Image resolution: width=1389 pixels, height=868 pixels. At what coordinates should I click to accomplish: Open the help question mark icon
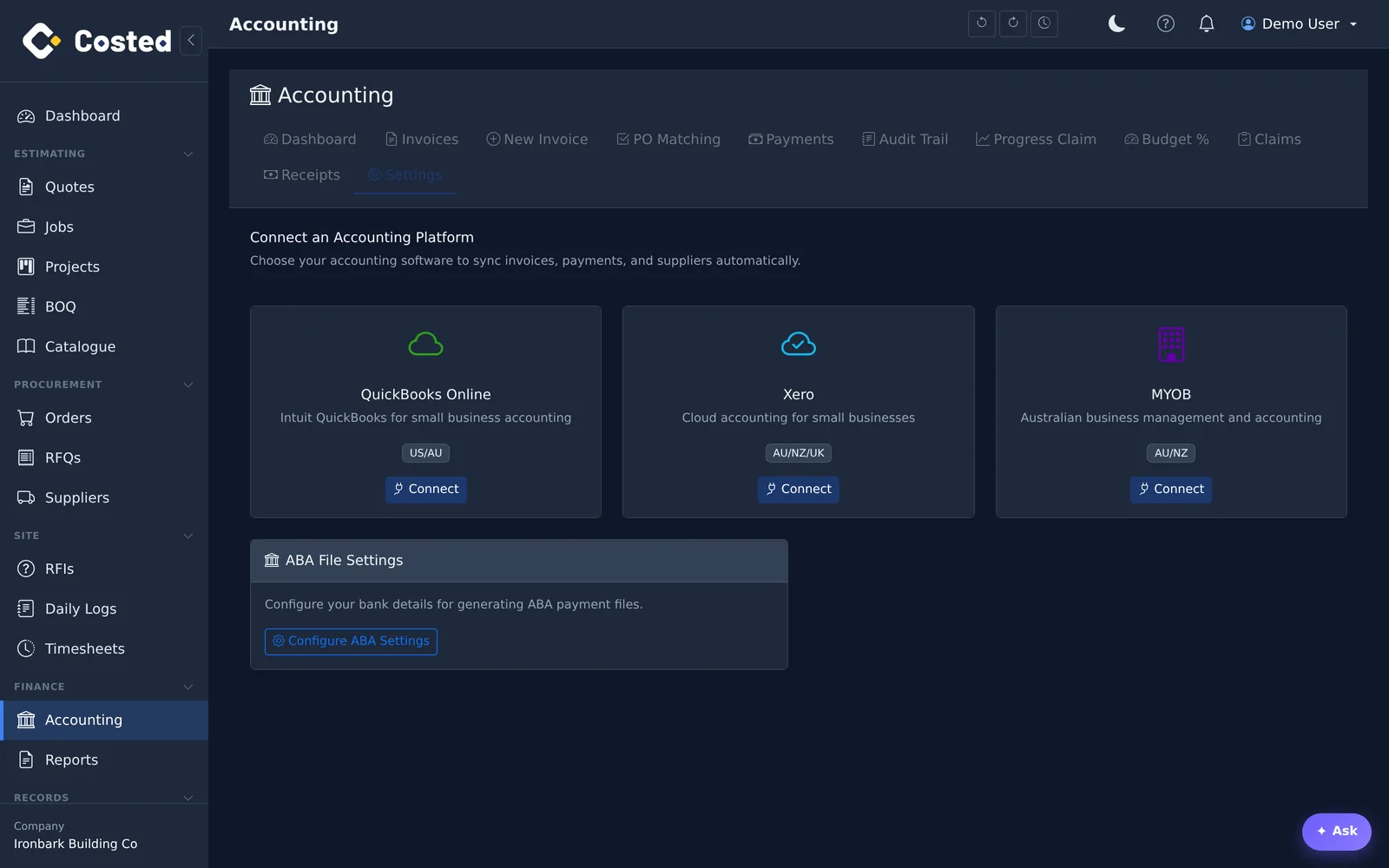(1166, 23)
